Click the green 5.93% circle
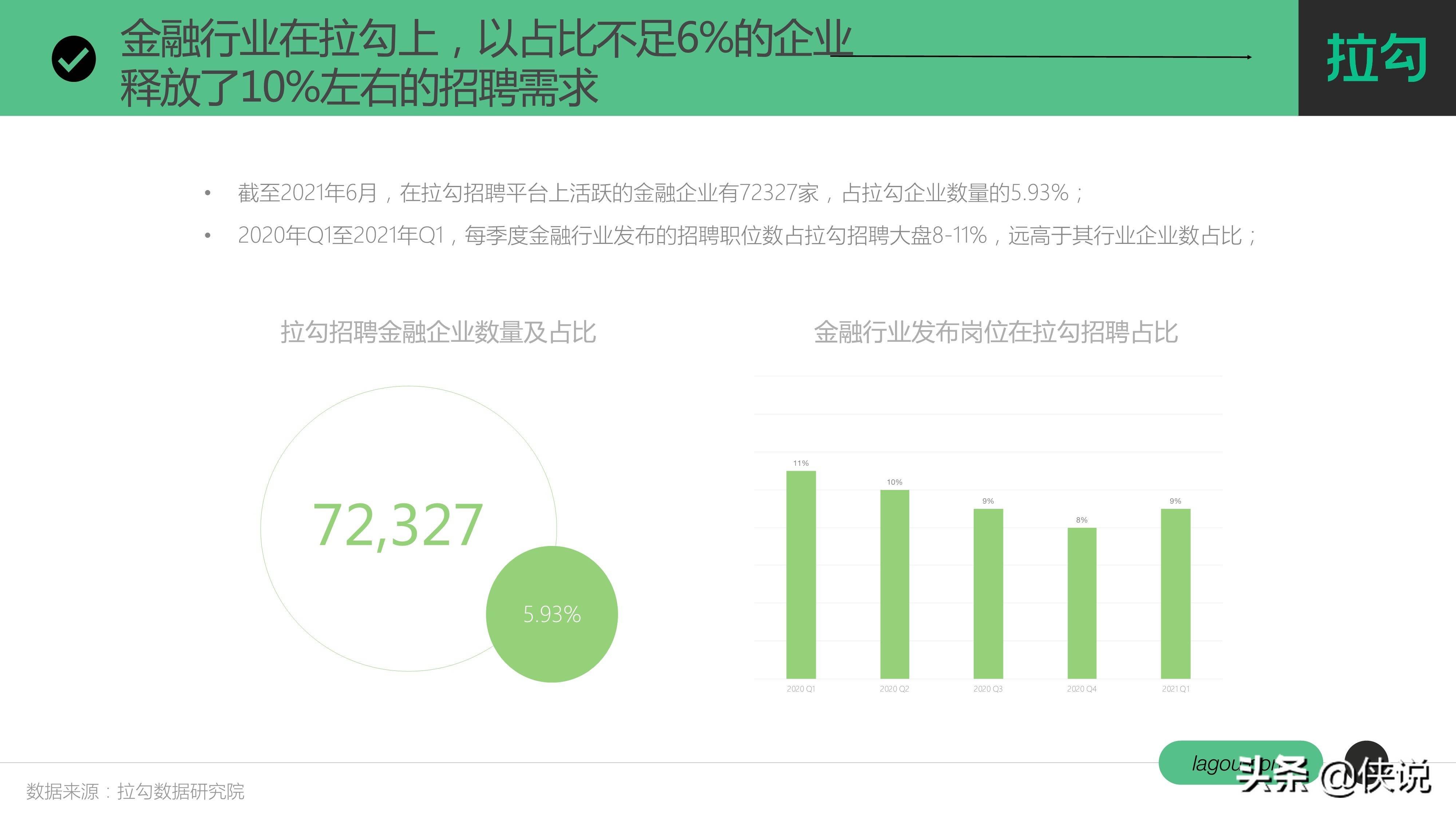The width and height of the screenshot is (1456, 819). [552, 614]
